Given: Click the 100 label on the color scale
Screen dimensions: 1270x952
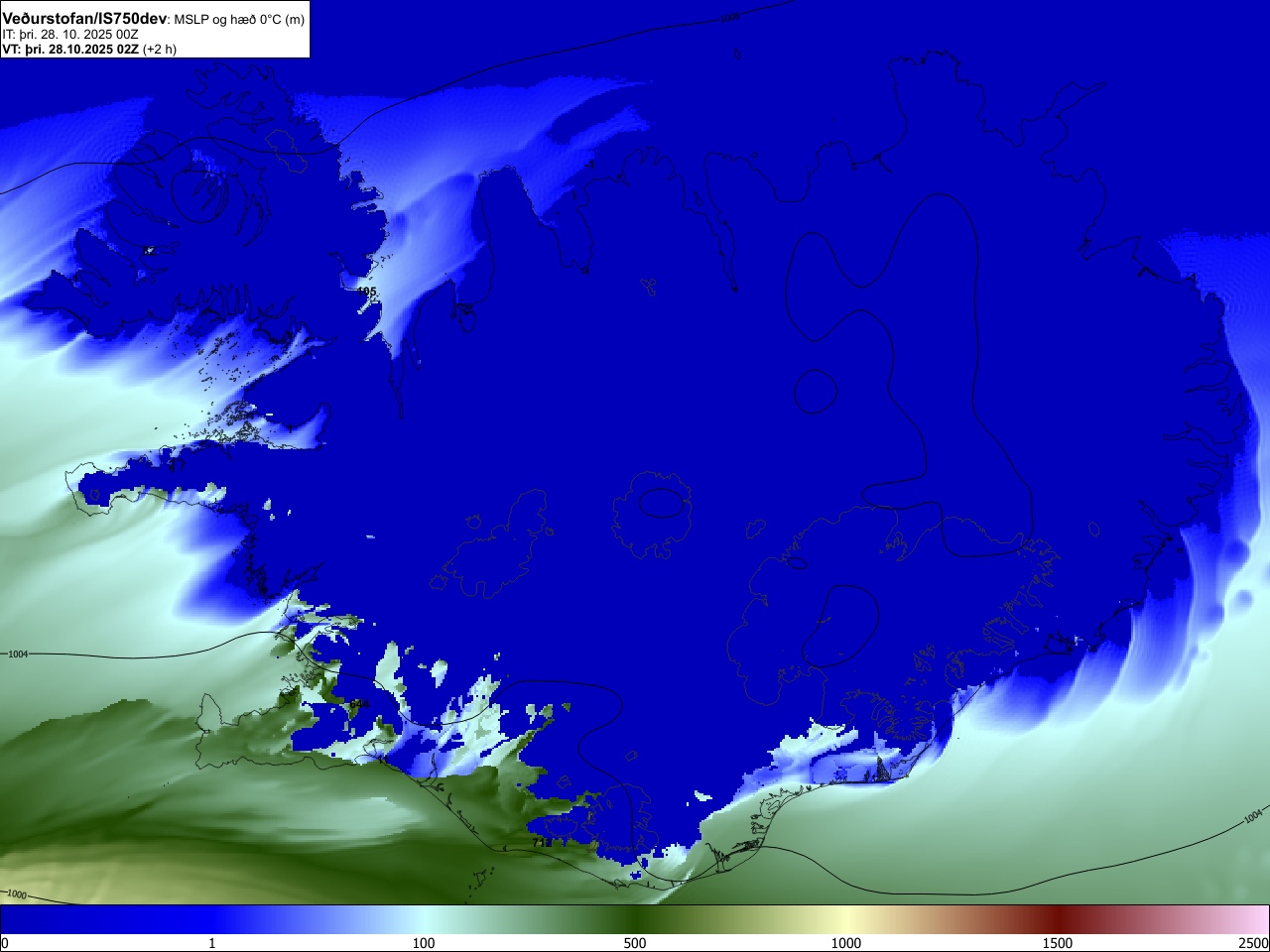Looking at the screenshot, I should pos(424,943).
